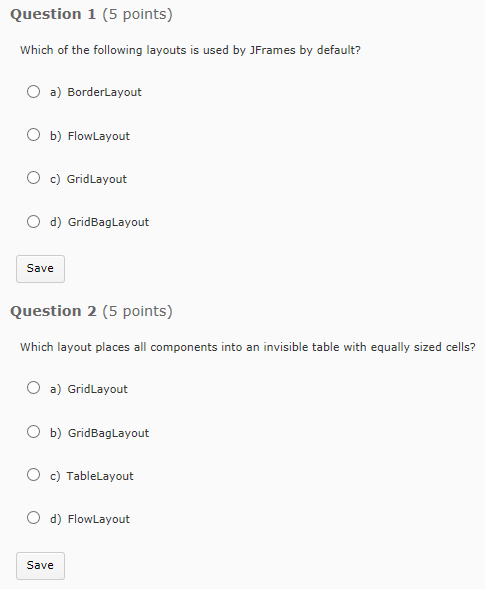Screen dimensions: 485x589
Task: Click the 'a) BorderLayout' answer label text
Action: click(x=96, y=92)
